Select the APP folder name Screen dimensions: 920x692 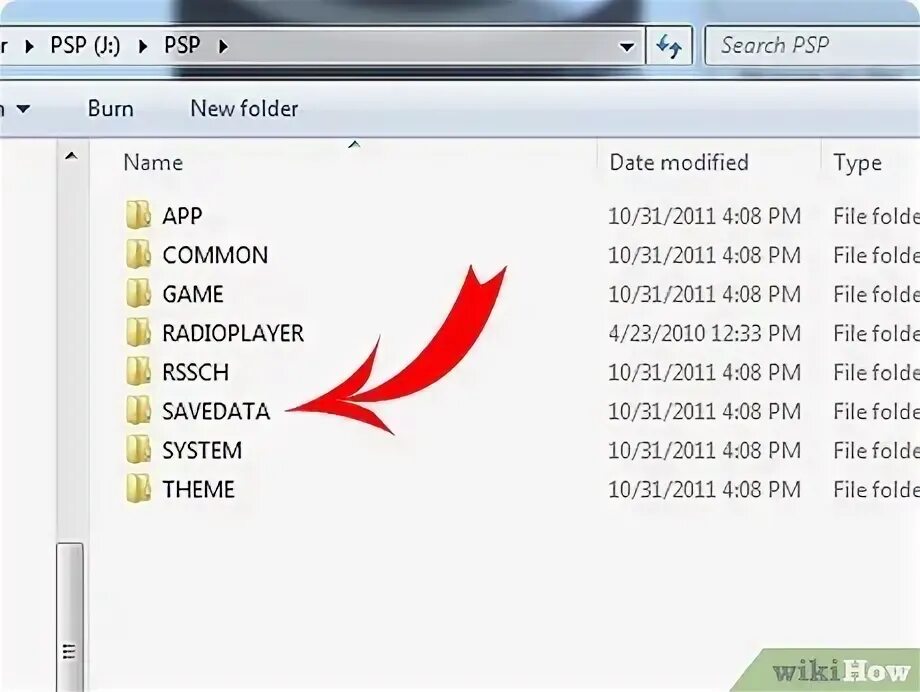coord(182,216)
